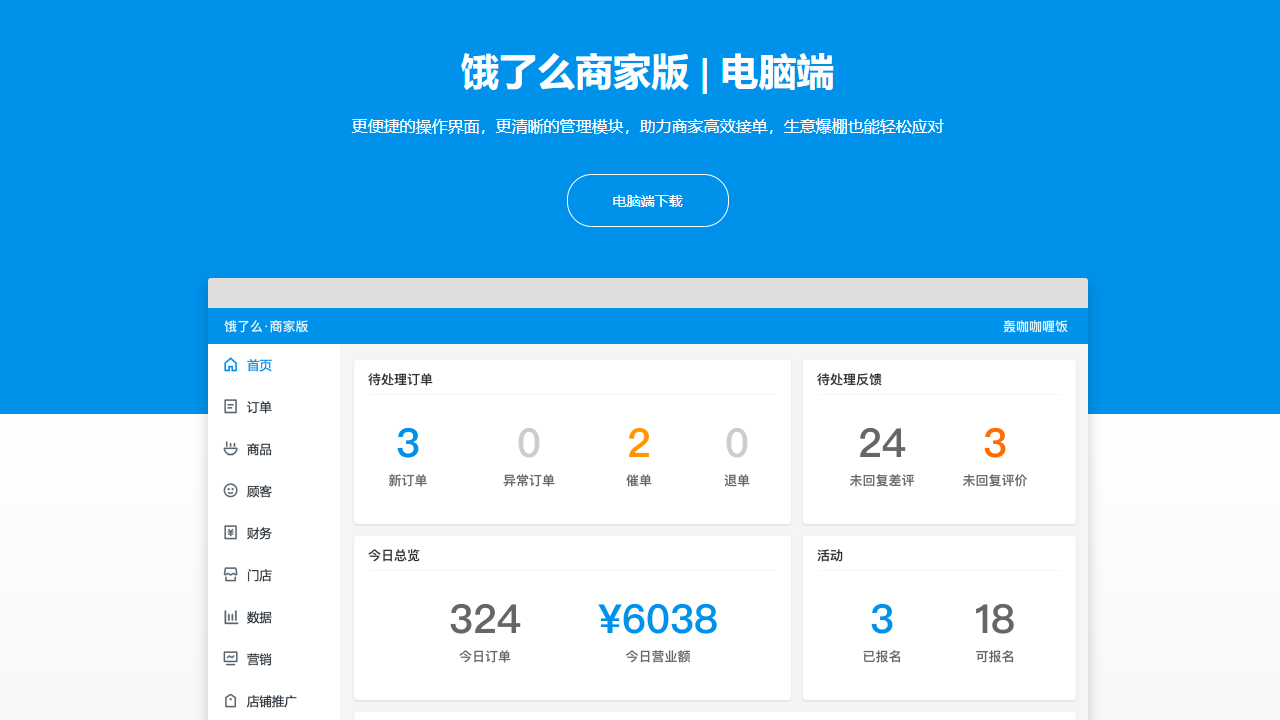Open the 3 新订单 new orders count

click(x=408, y=444)
